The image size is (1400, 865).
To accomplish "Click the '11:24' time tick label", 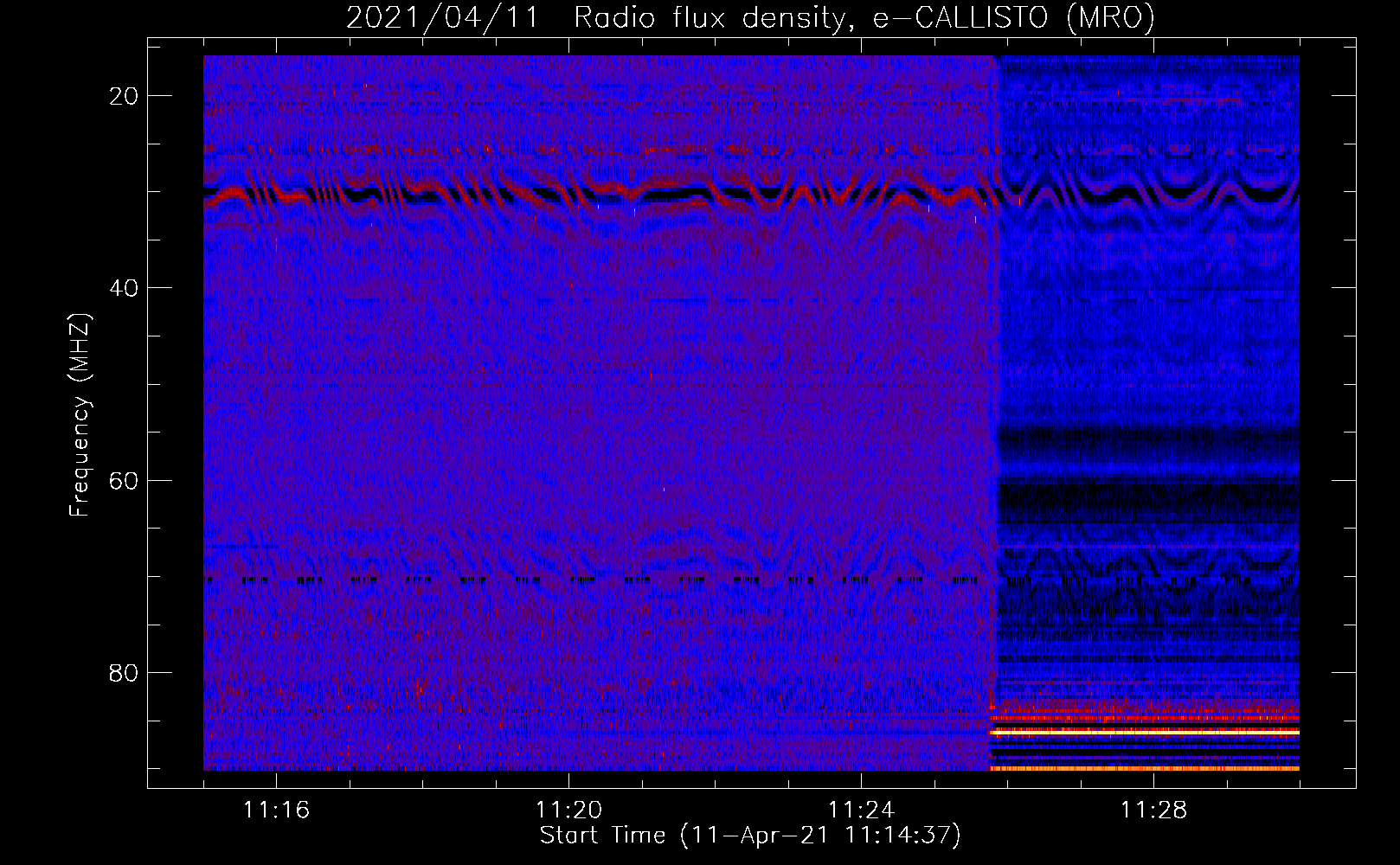I will (861, 811).
